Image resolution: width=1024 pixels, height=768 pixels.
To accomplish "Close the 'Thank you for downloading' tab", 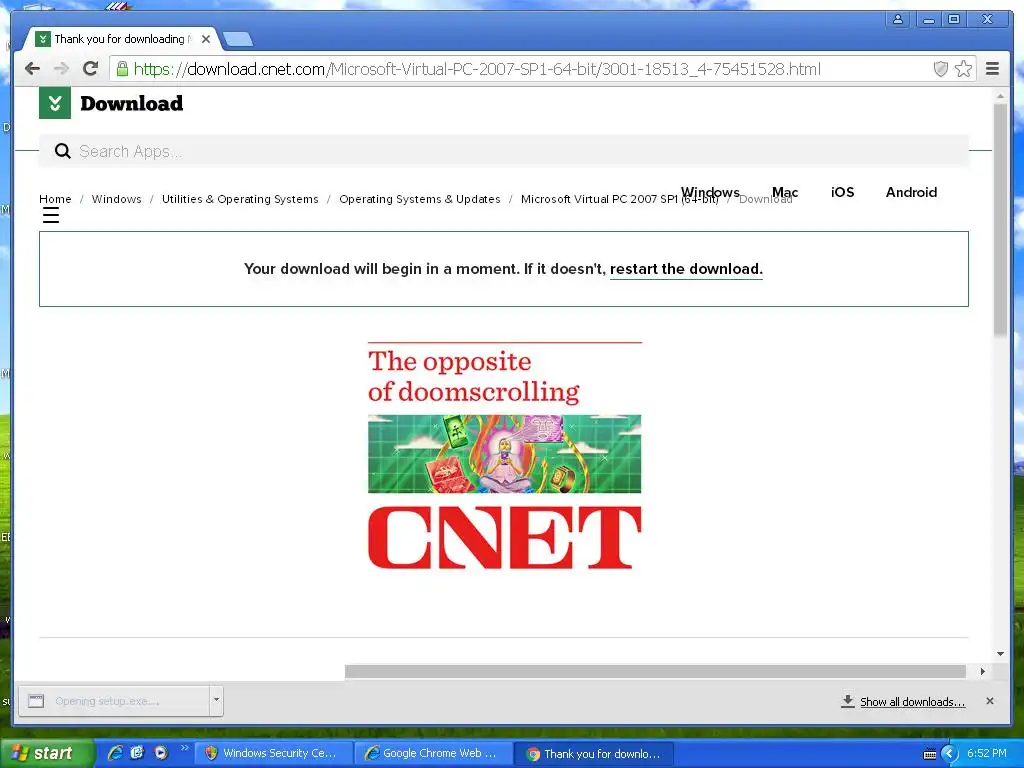I will (206, 39).
